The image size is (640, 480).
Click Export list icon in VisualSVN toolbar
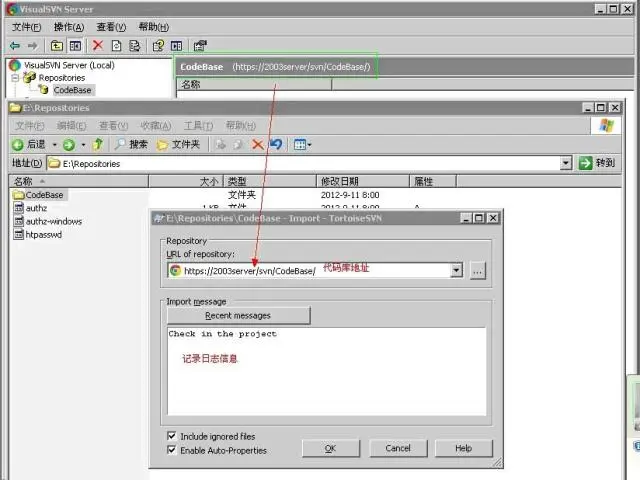[135, 46]
